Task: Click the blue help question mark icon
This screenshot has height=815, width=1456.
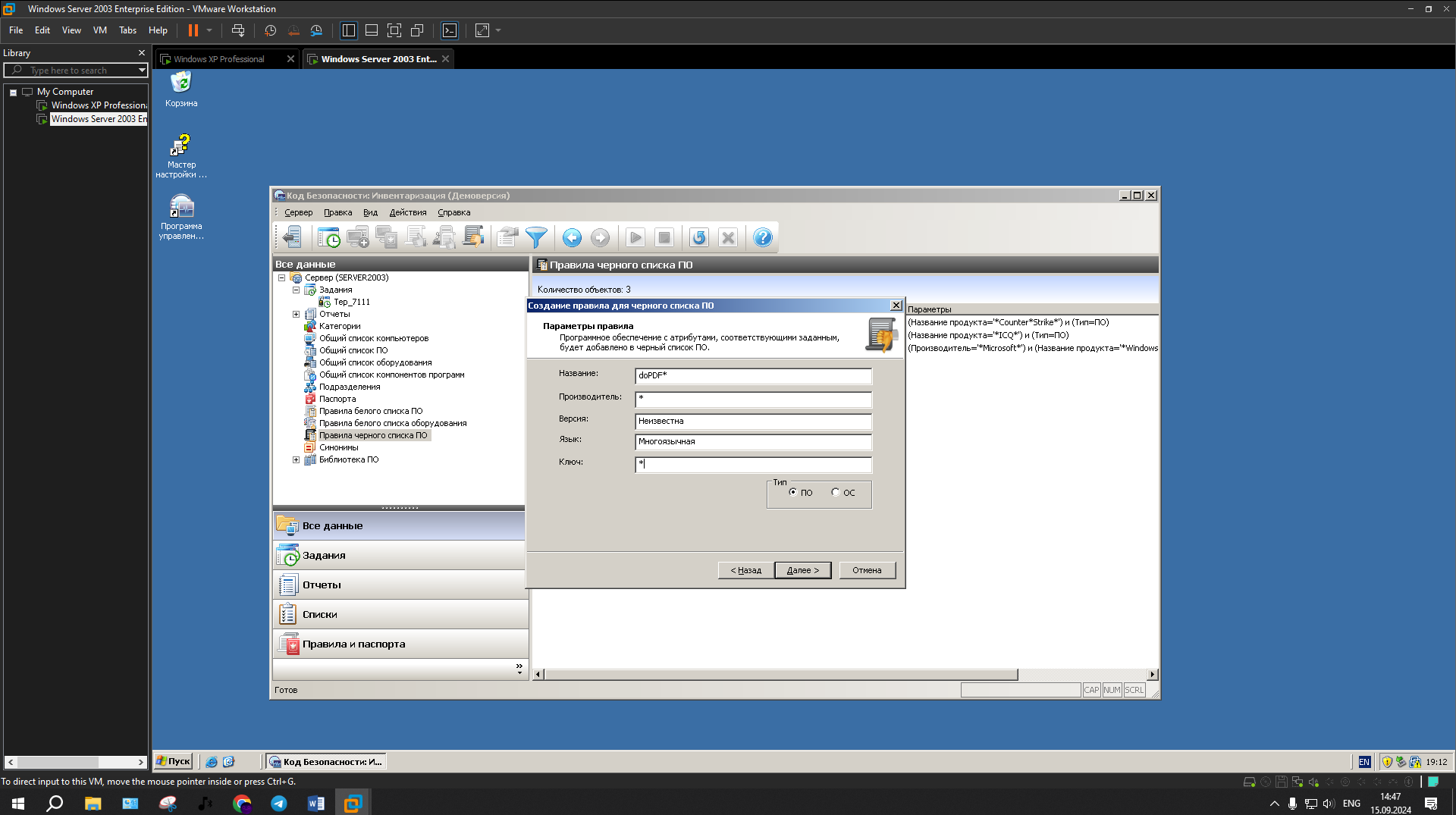Action: (x=763, y=238)
